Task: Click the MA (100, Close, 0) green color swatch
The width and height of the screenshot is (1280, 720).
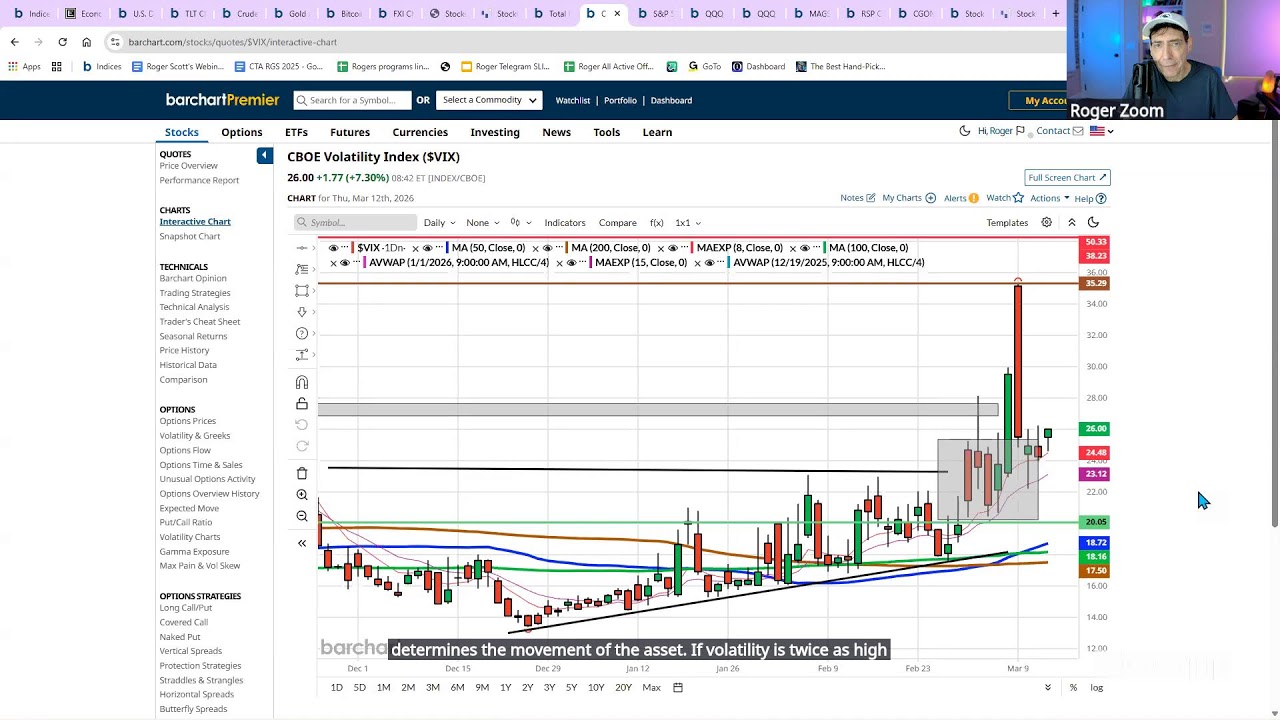Action: click(824, 248)
